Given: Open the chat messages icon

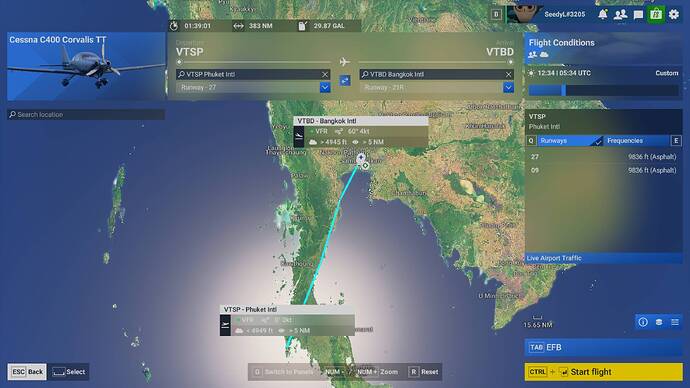Looking at the screenshot, I should (x=638, y=15).
